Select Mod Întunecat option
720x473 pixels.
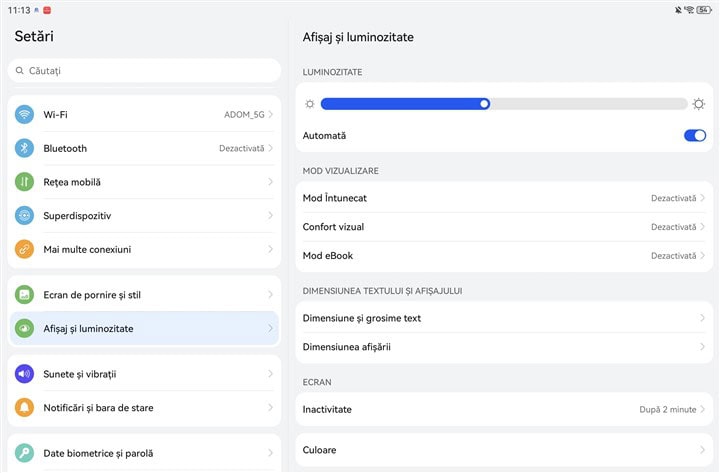[504, 198]
